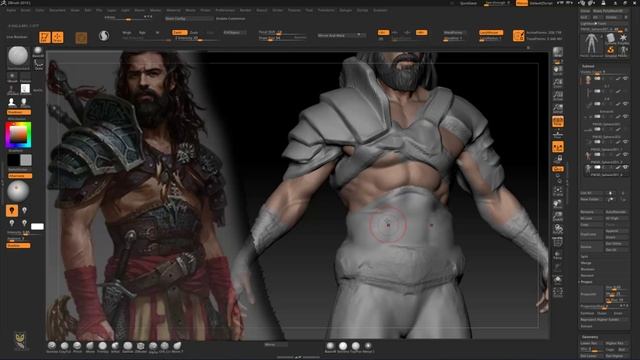Toggle the PolyF line fill icon

(558, 242)
